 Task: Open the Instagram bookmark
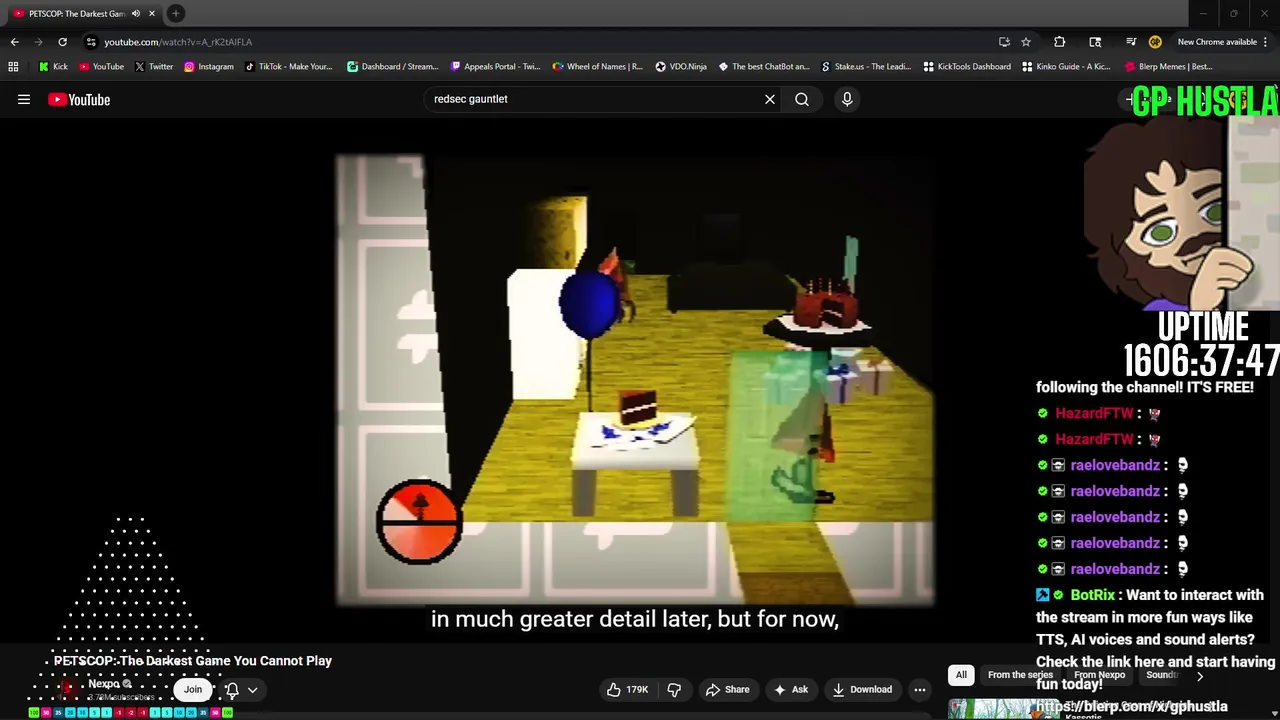(x=208, y=67)
